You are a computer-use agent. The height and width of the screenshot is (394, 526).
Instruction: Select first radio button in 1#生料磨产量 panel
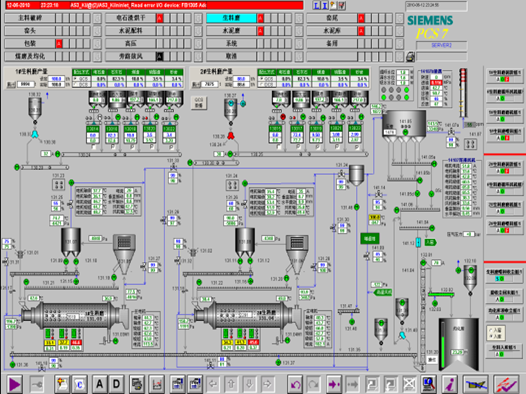75,79
